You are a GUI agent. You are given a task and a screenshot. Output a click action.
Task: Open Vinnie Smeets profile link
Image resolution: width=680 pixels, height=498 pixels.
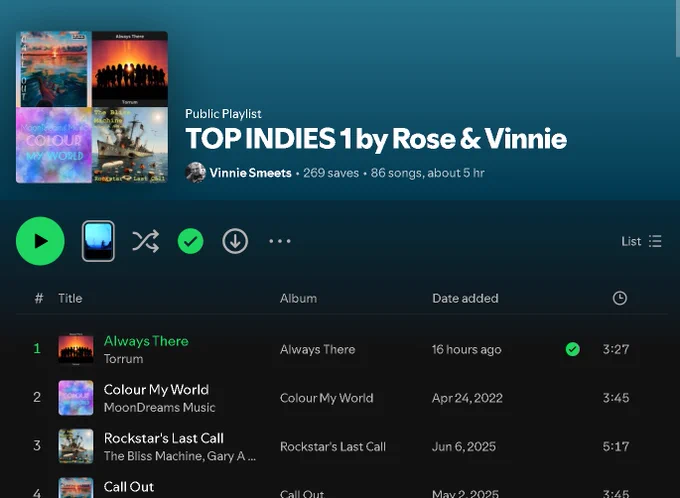(x=250, y=173)
